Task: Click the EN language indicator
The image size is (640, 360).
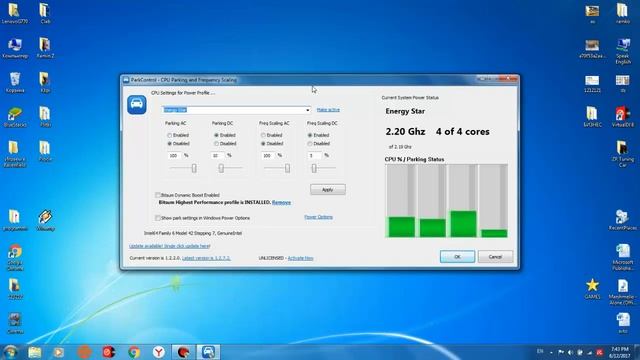Action: tap(540, 351)
